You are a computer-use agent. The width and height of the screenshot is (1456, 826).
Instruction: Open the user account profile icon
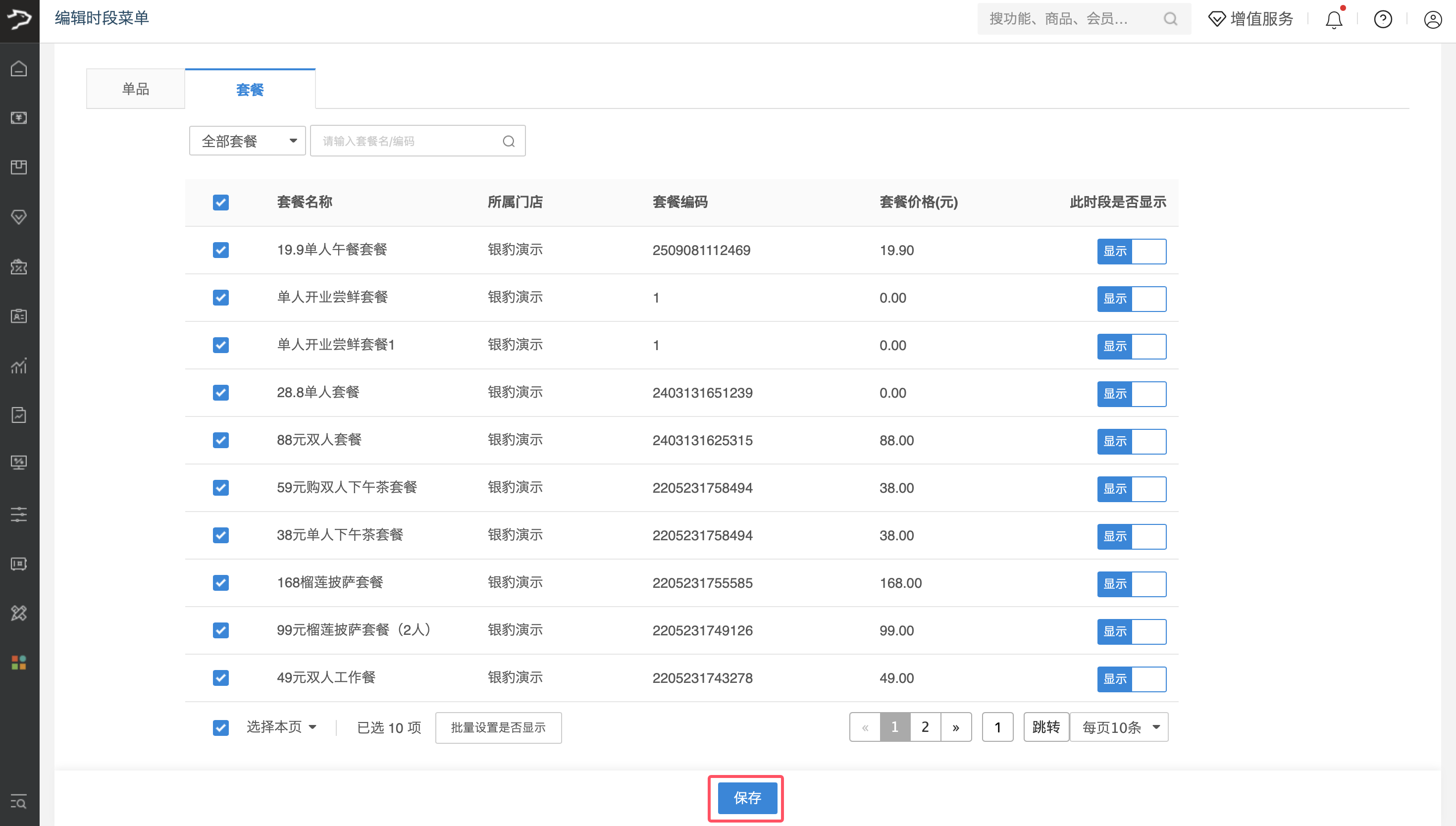point(1433,20)
